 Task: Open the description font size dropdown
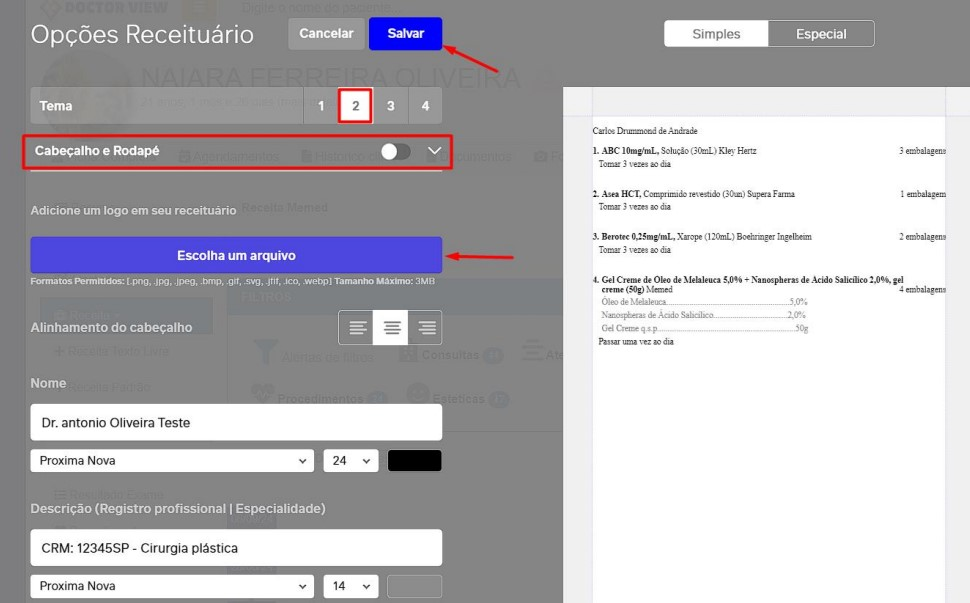(351, 586)
